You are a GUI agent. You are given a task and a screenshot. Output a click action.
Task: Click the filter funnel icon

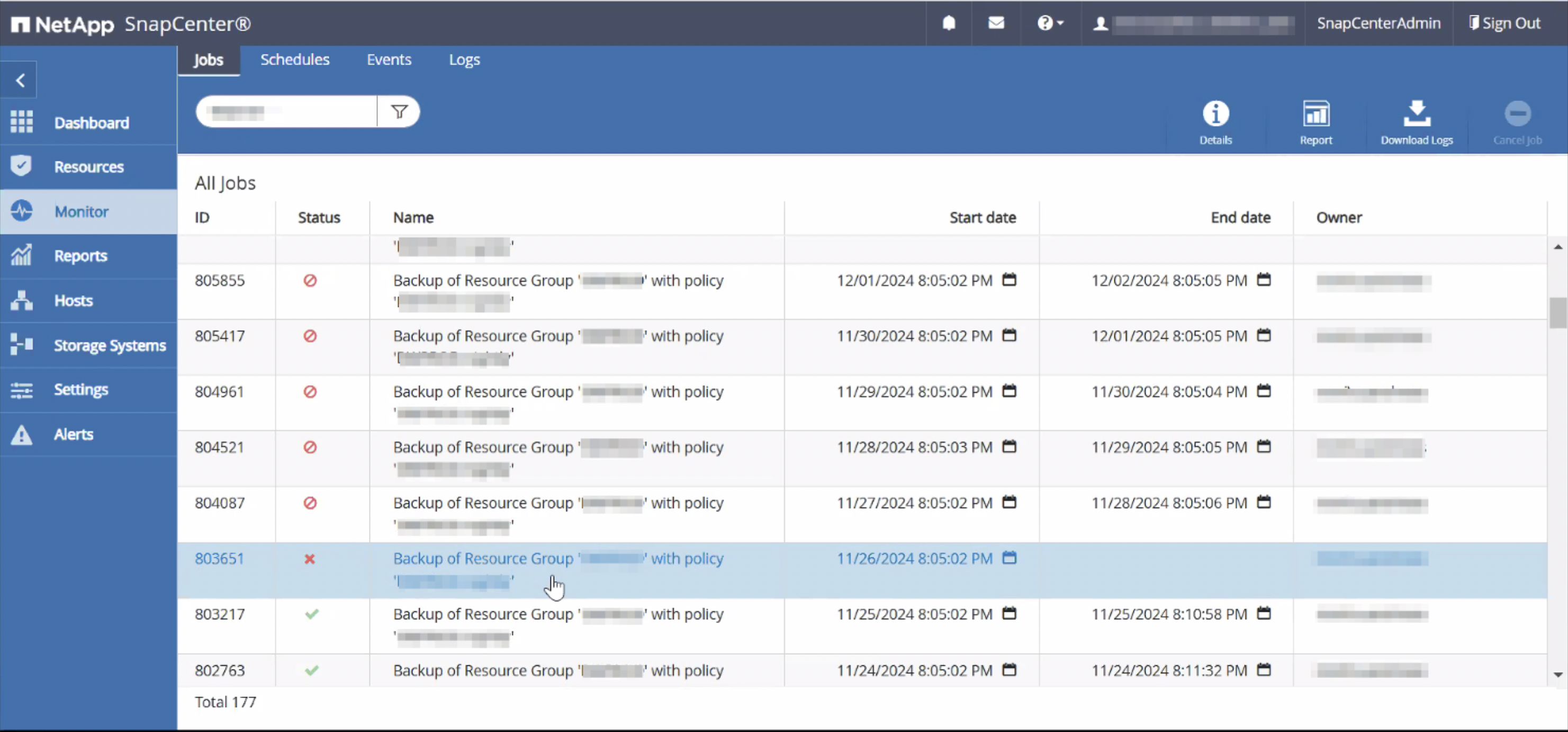[399, 111]
